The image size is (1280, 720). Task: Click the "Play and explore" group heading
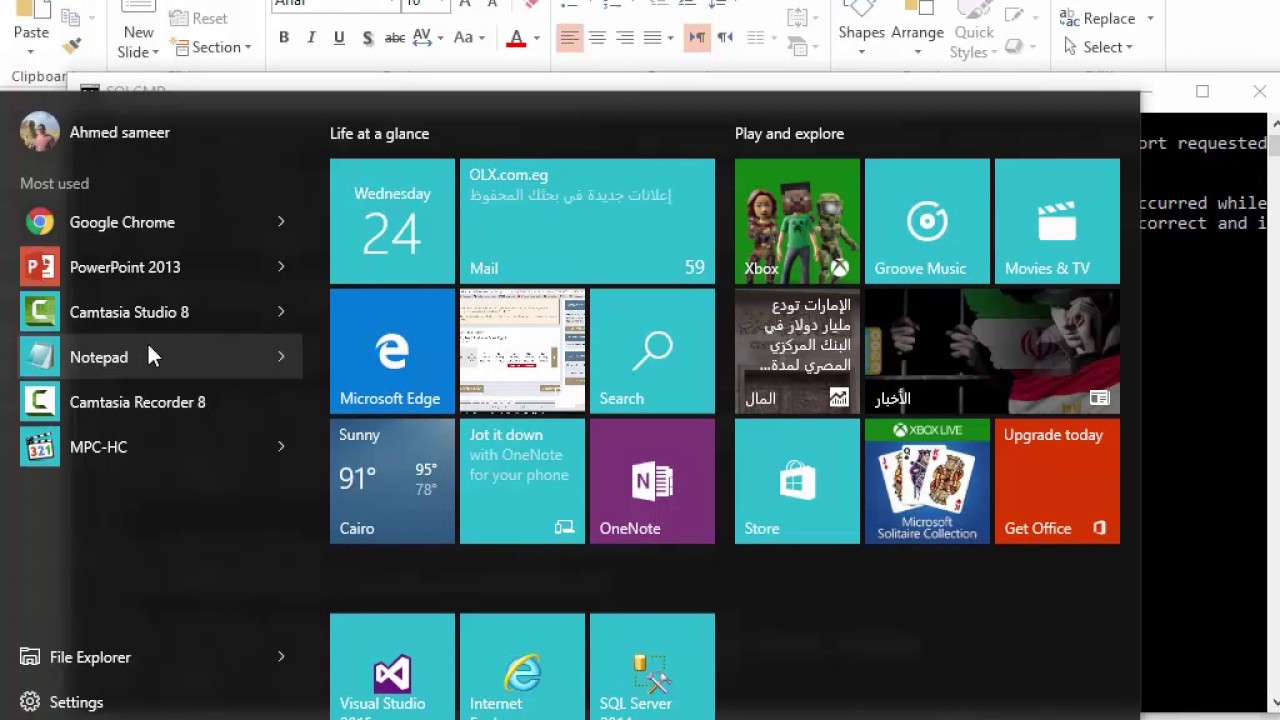pyautogui.click(x=789, y=133)
